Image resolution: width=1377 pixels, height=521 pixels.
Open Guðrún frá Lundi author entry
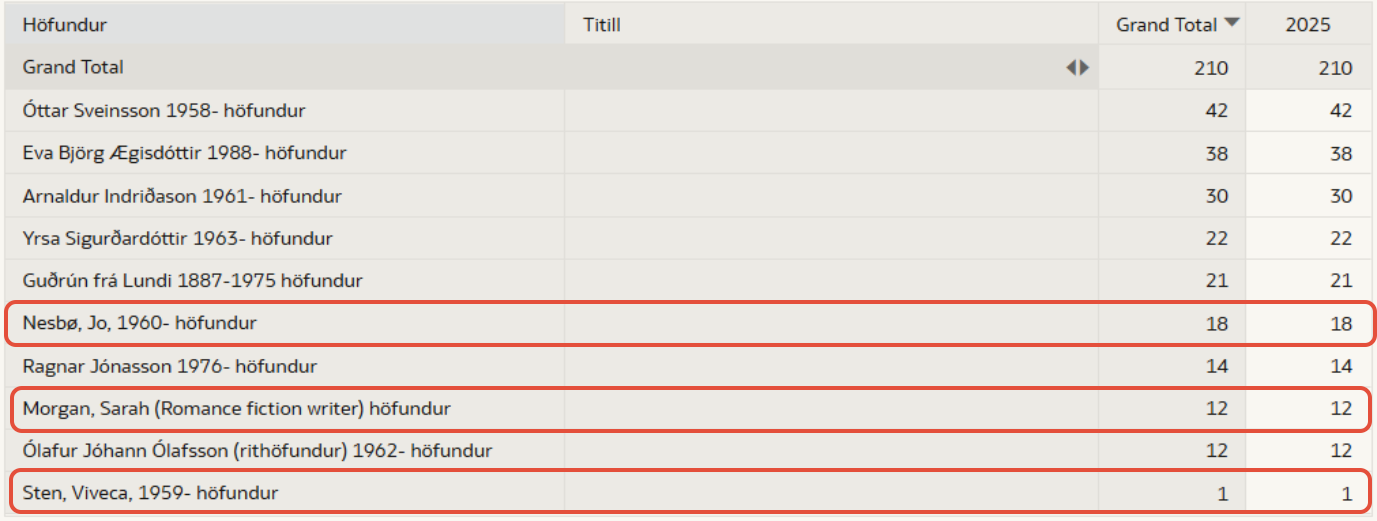(x=193, y=281)
